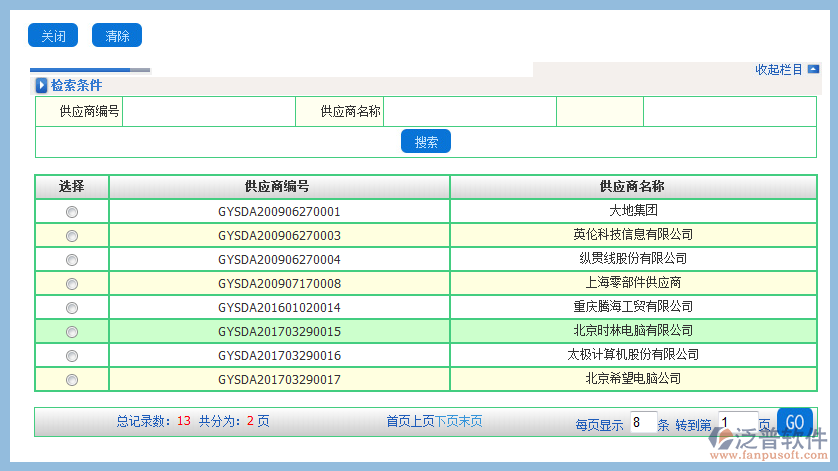Click the GO page jump button

coord(795,422)
